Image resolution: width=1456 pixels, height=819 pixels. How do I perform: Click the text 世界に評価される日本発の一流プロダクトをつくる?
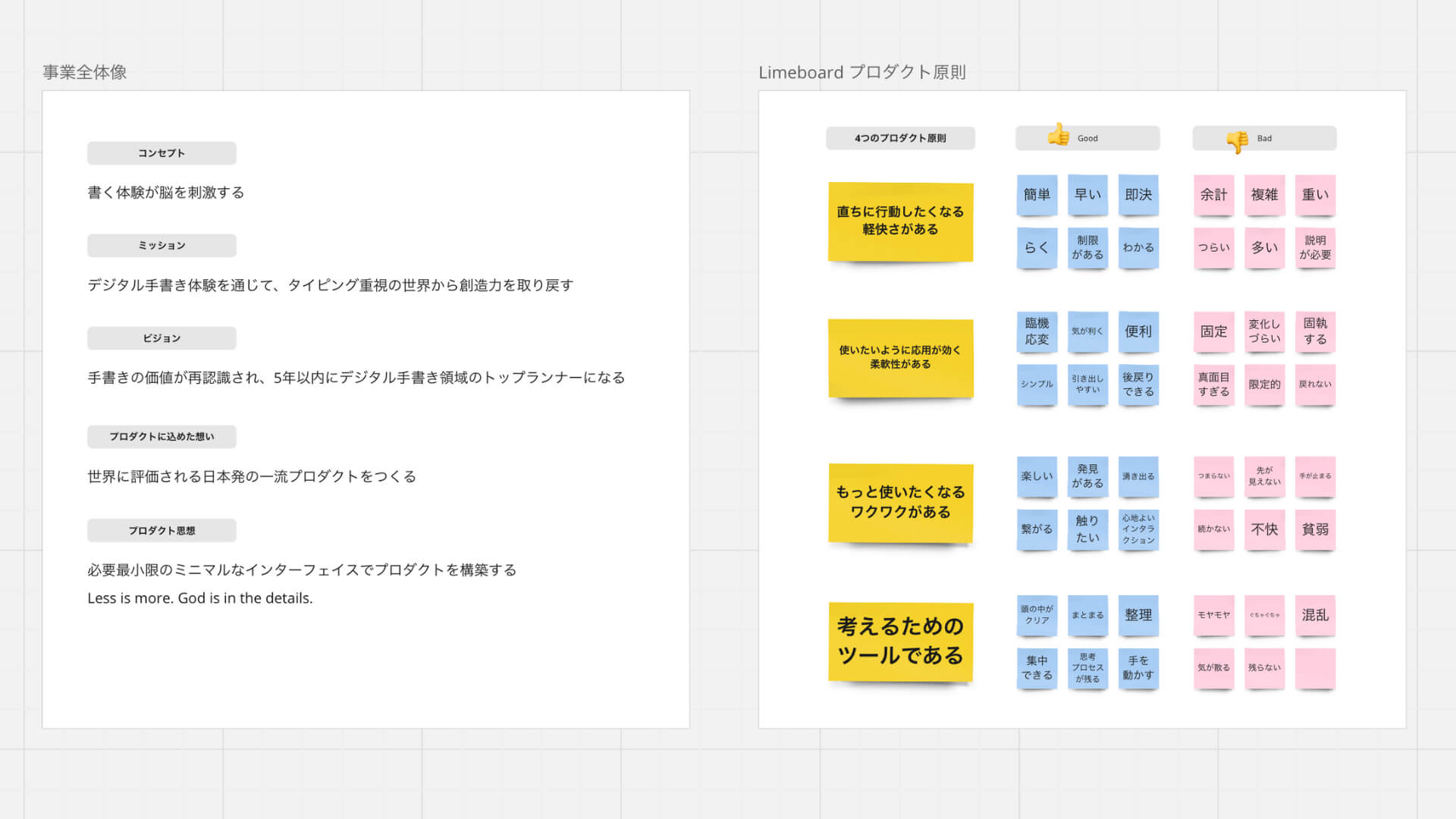tap(252, 476)
